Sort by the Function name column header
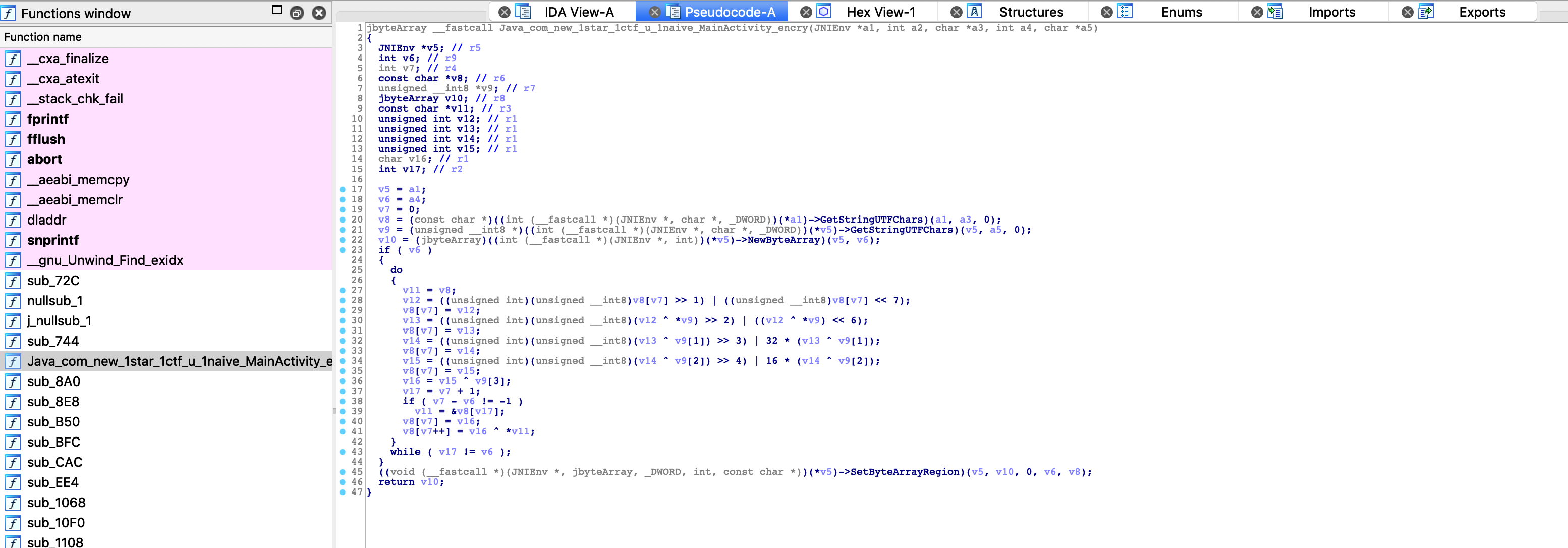Image resolution: width=1568 pixels, height=548 pixels. tap(165, 37)
